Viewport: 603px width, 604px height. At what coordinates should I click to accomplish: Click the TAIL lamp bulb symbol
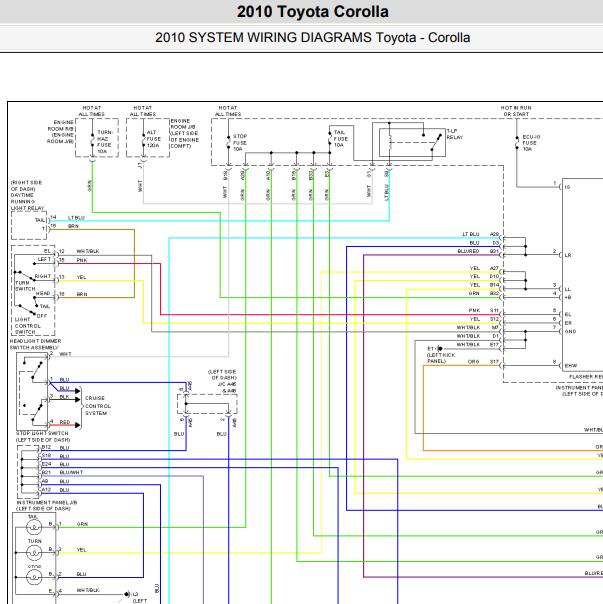pos(34,527)
